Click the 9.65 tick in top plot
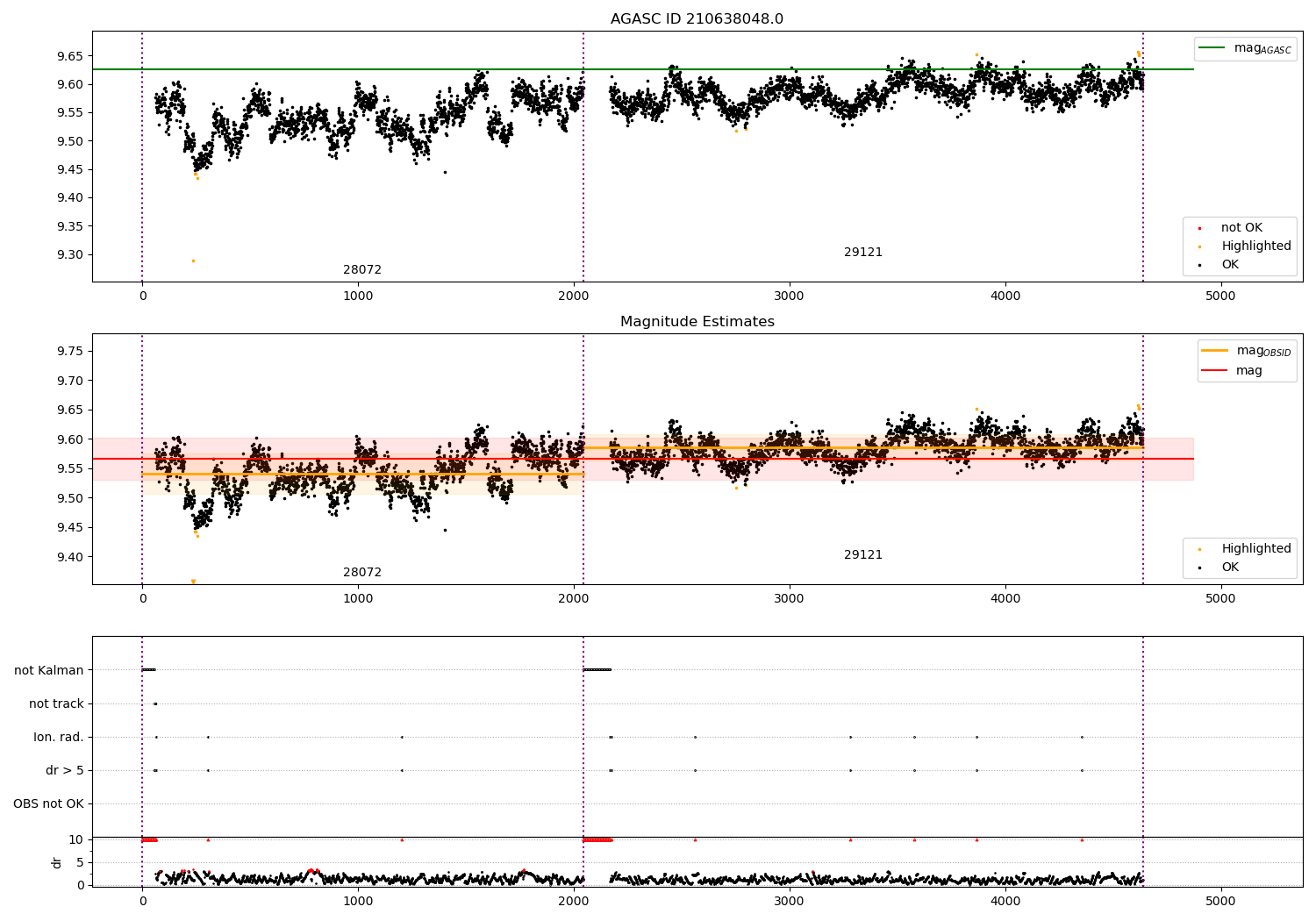This screenshot has height=921, width=1316. point(69,56)
